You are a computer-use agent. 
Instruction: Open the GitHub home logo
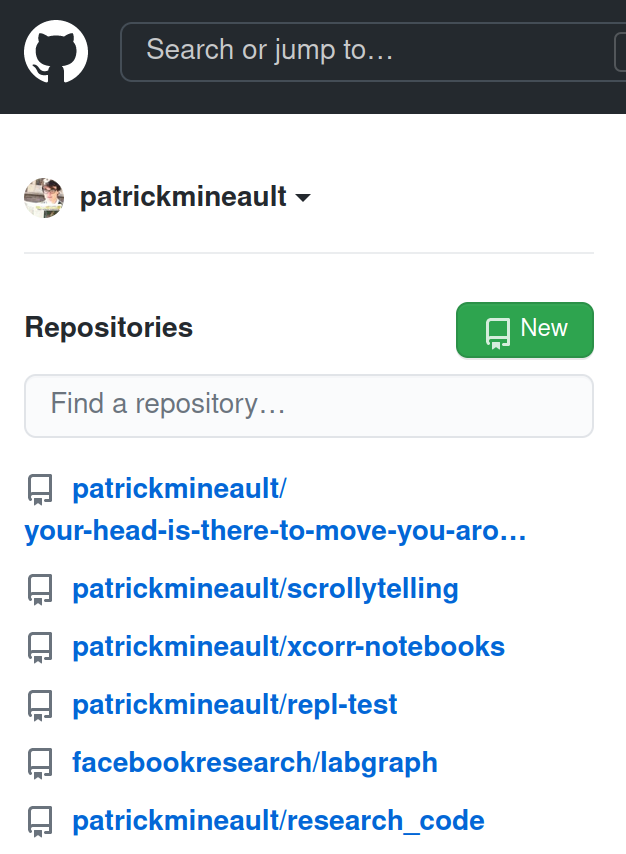point(56,52)
